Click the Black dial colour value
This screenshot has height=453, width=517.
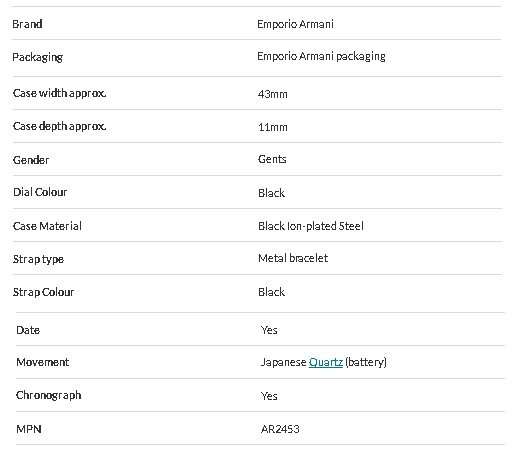271,193
